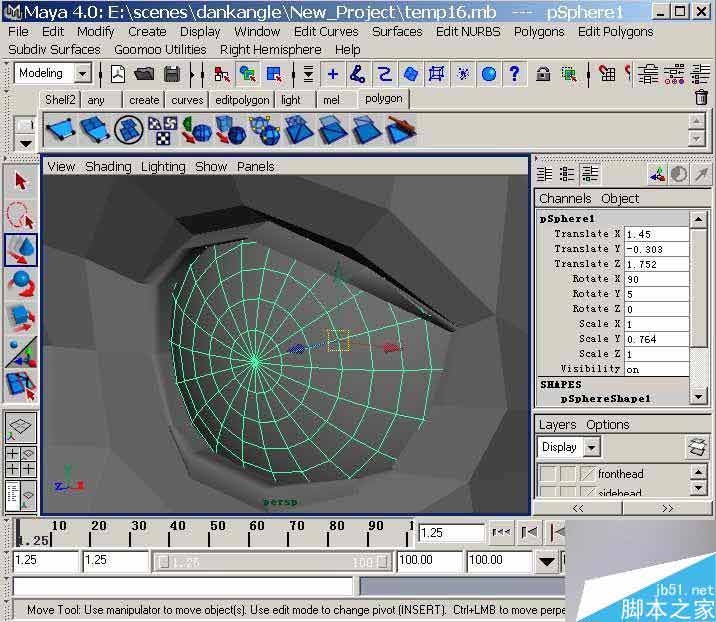Click the last used tool icon
The height and width of the screenshot is (622, 716).
tap(21, 385)
